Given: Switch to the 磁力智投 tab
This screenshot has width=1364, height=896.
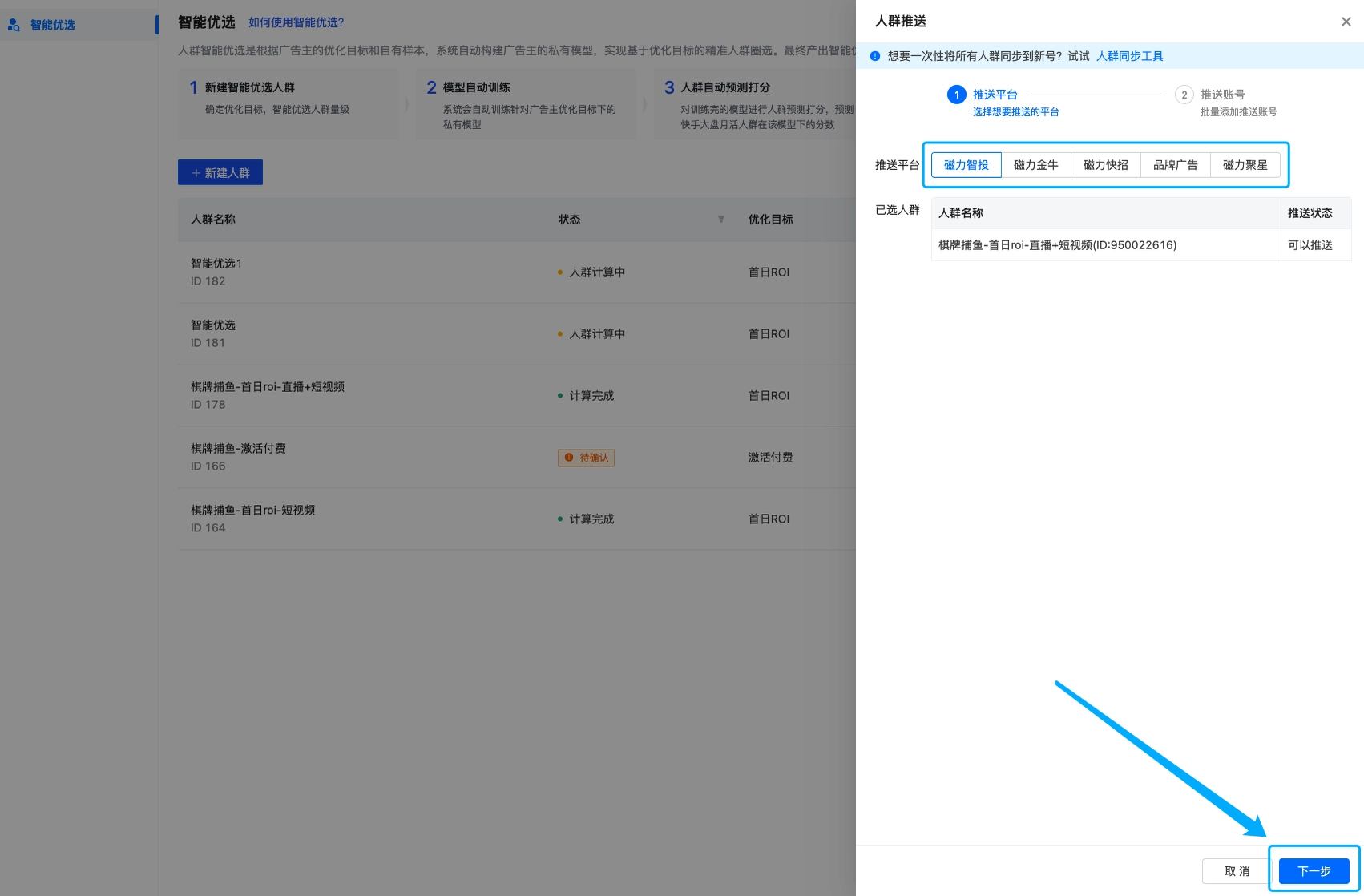Looking at the screenshot, I should click(x=966, y=165).
